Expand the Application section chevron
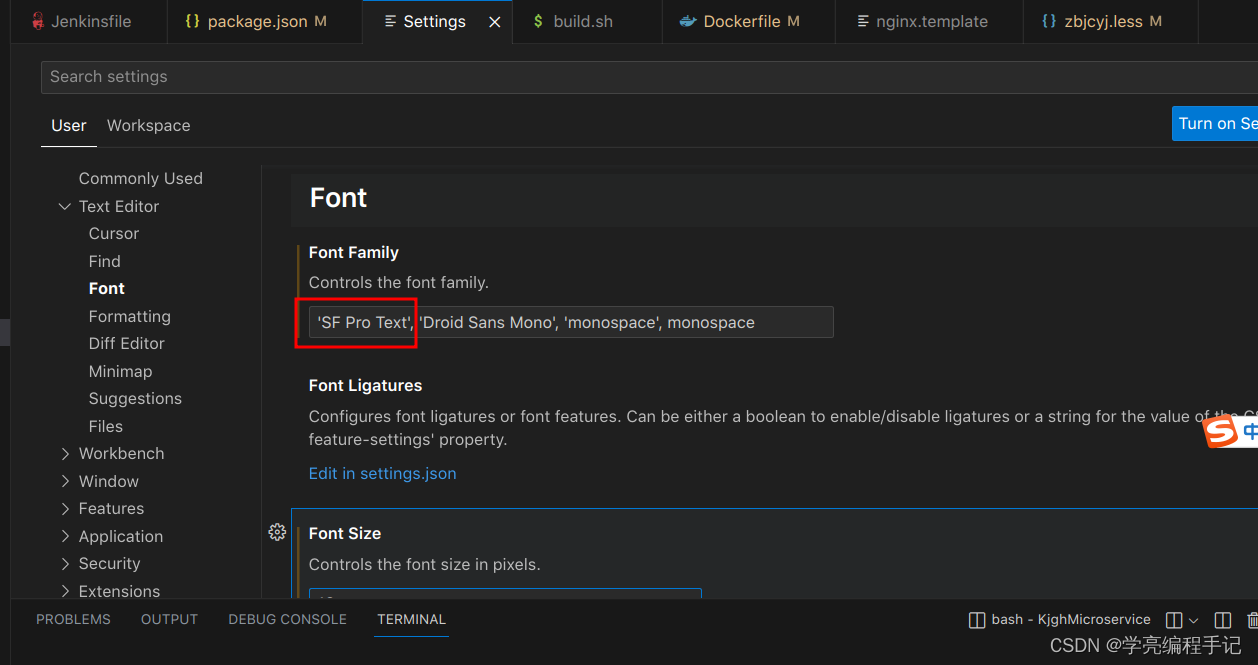This screenshot has width=1258, height=665. [65, 536]
